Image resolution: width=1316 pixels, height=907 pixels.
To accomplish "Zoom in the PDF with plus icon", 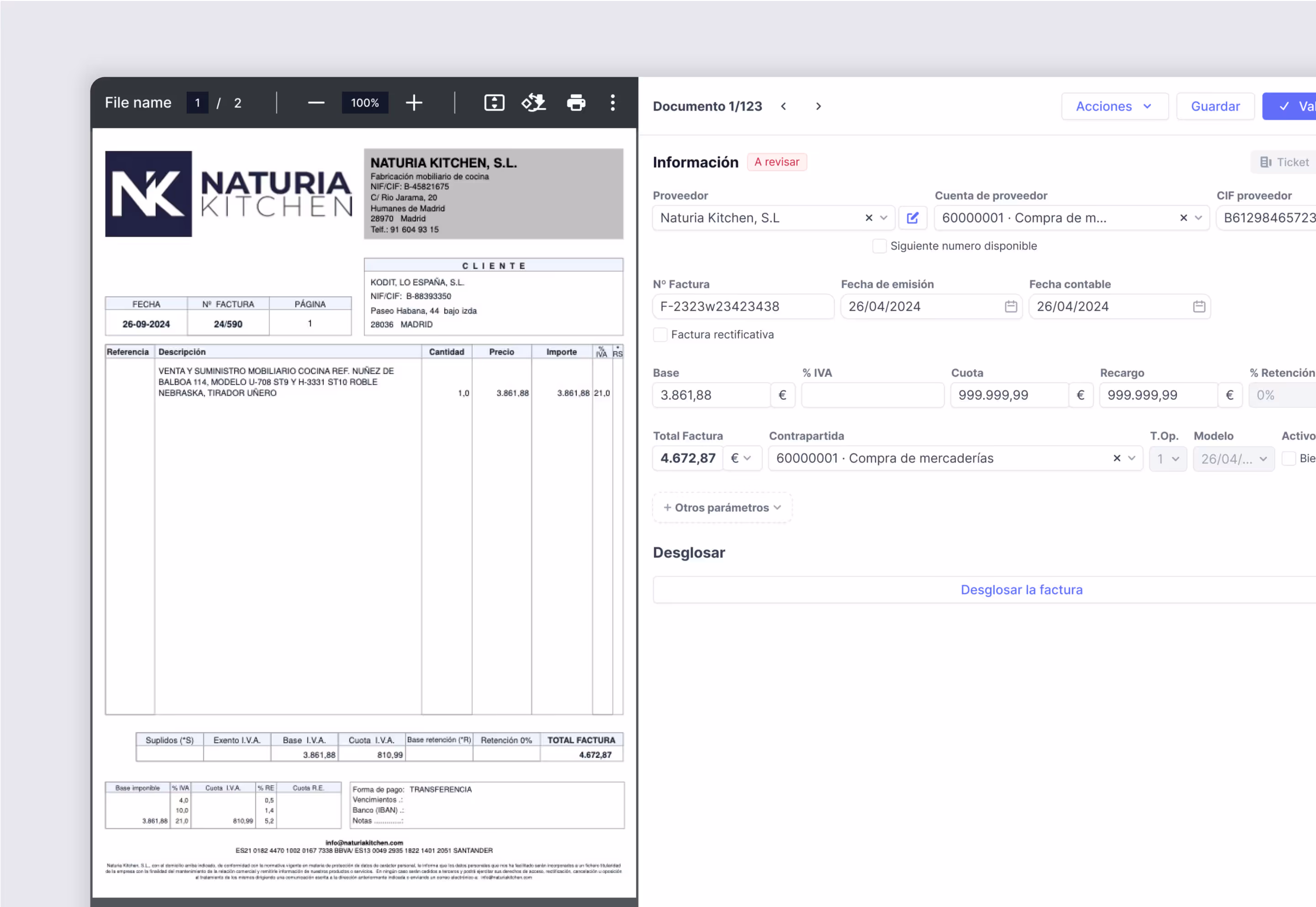I will click(414, 103).
